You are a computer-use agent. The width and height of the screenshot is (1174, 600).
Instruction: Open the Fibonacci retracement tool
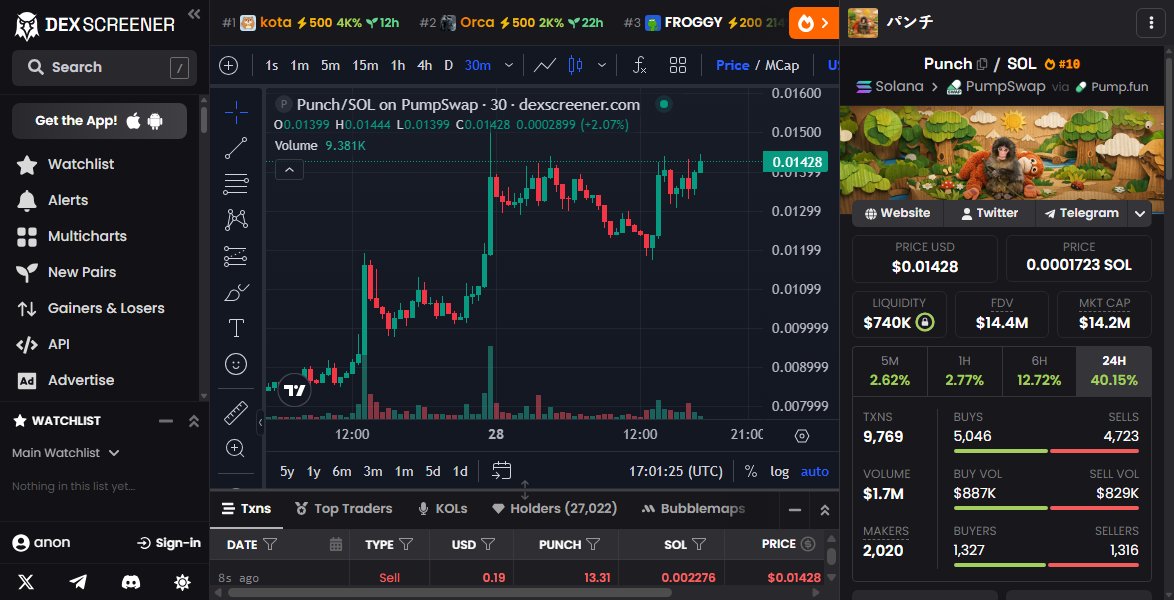click(x=236, y=184)
